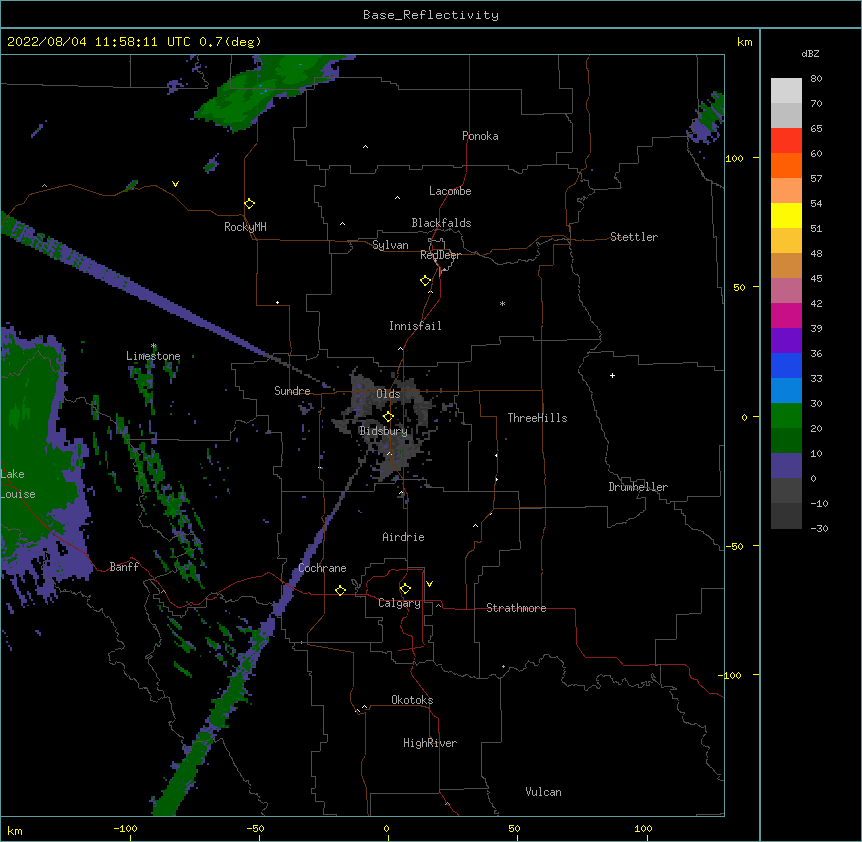Click the Sylvan label

click(390, 245)
